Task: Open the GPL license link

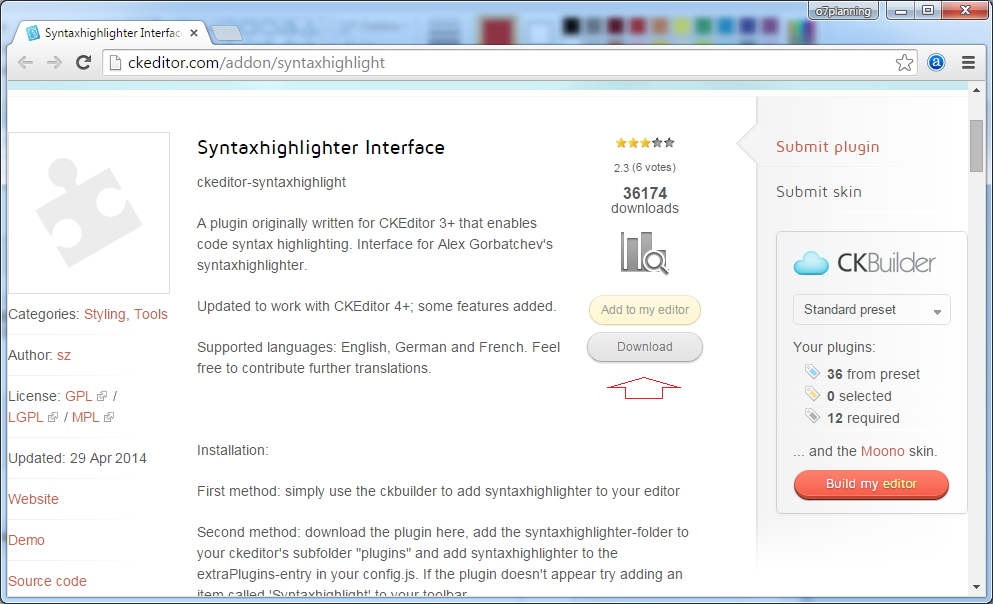Action: click(79, 396)
